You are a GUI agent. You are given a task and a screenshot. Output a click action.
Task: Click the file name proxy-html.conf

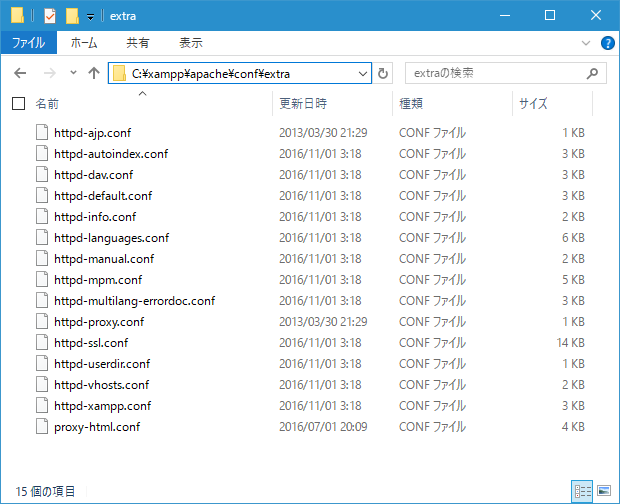tap(97, 427)
